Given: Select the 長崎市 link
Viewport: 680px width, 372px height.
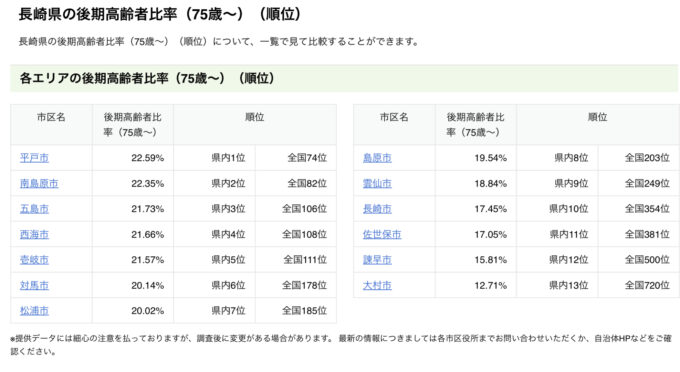Looking at the screenshot, I should 377,209.
